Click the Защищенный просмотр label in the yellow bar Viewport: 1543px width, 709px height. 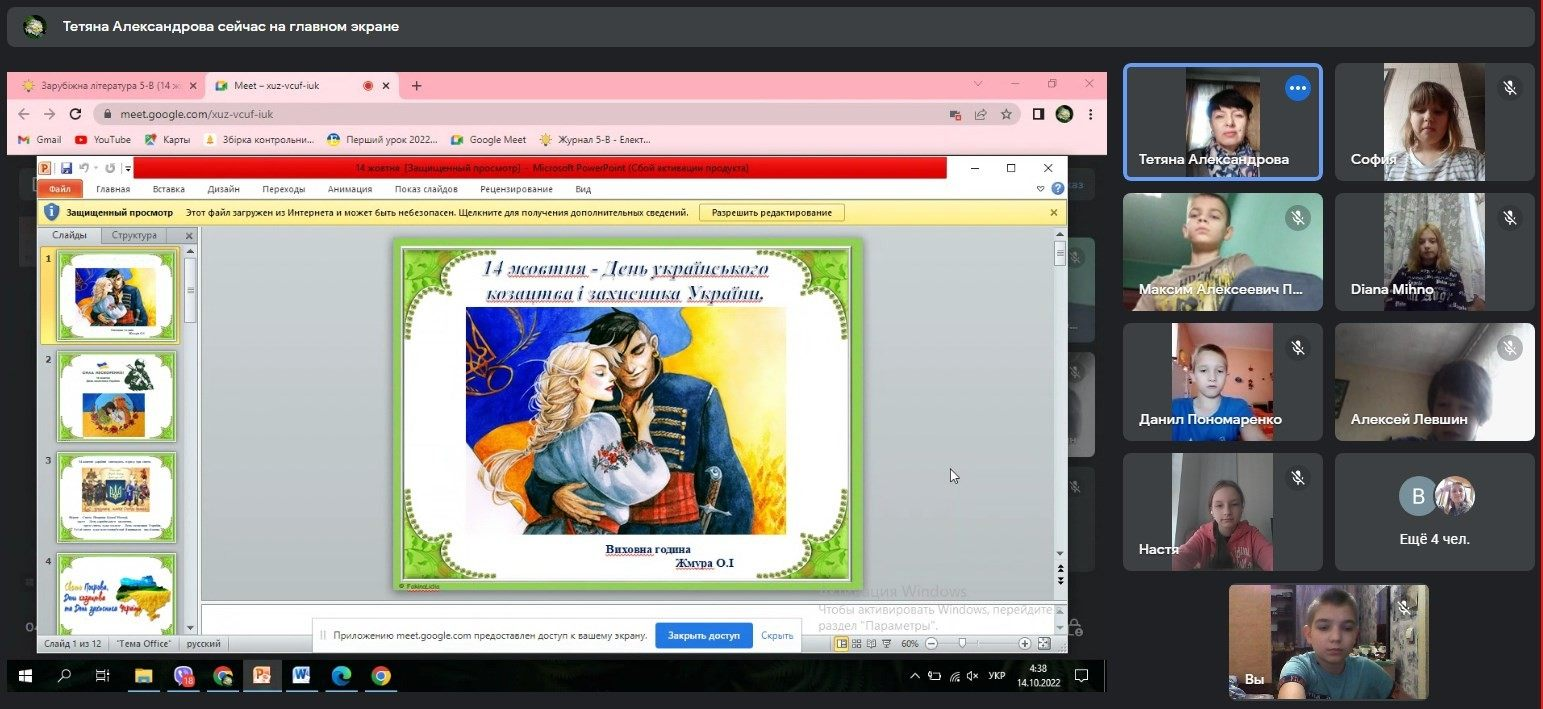tap(120, 212)
